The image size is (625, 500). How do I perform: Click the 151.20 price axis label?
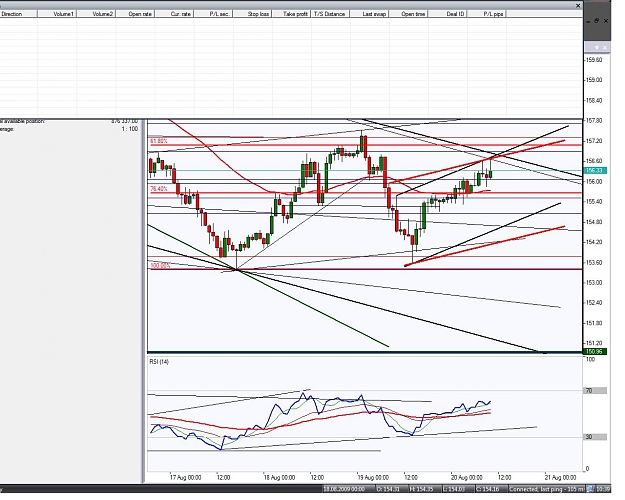[x=594, y=343]
